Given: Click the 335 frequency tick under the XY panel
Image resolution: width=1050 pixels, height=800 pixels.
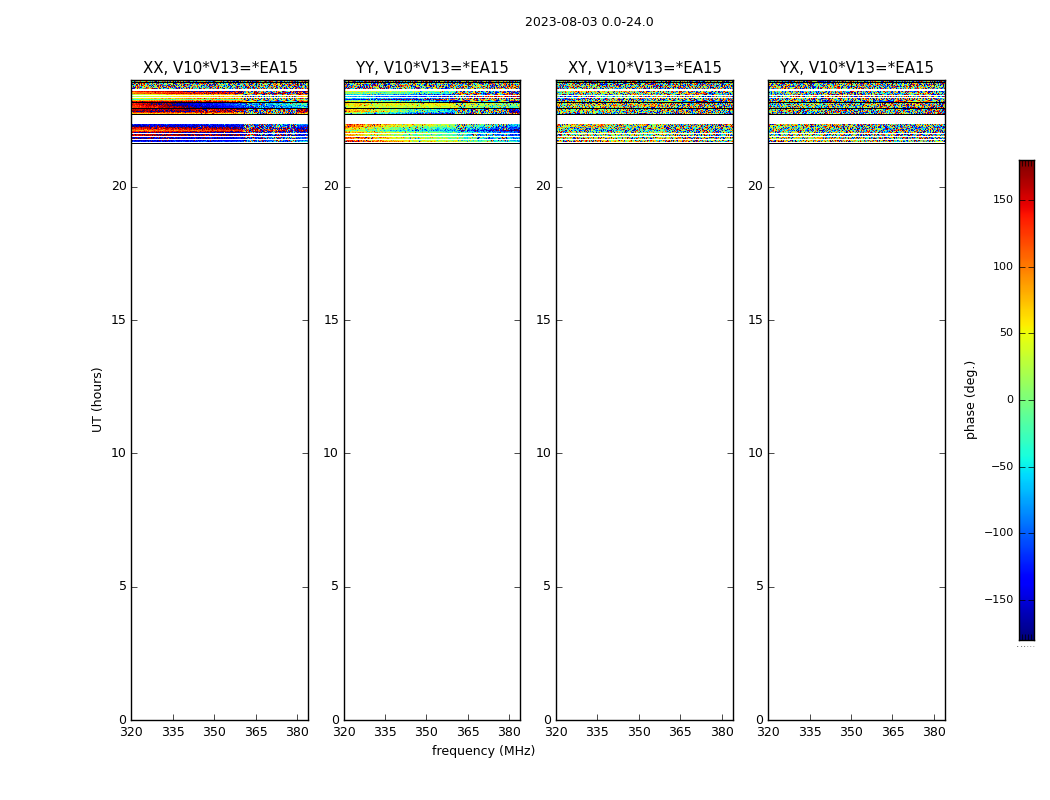Looking at the screenshot, I should click(597, 732).
